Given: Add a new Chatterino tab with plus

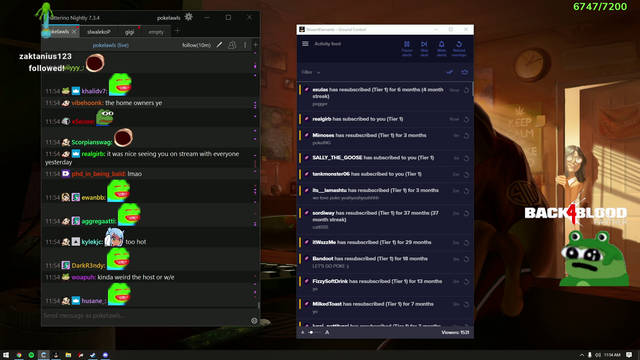Looking at the screenshot, I should coord(177,31).
